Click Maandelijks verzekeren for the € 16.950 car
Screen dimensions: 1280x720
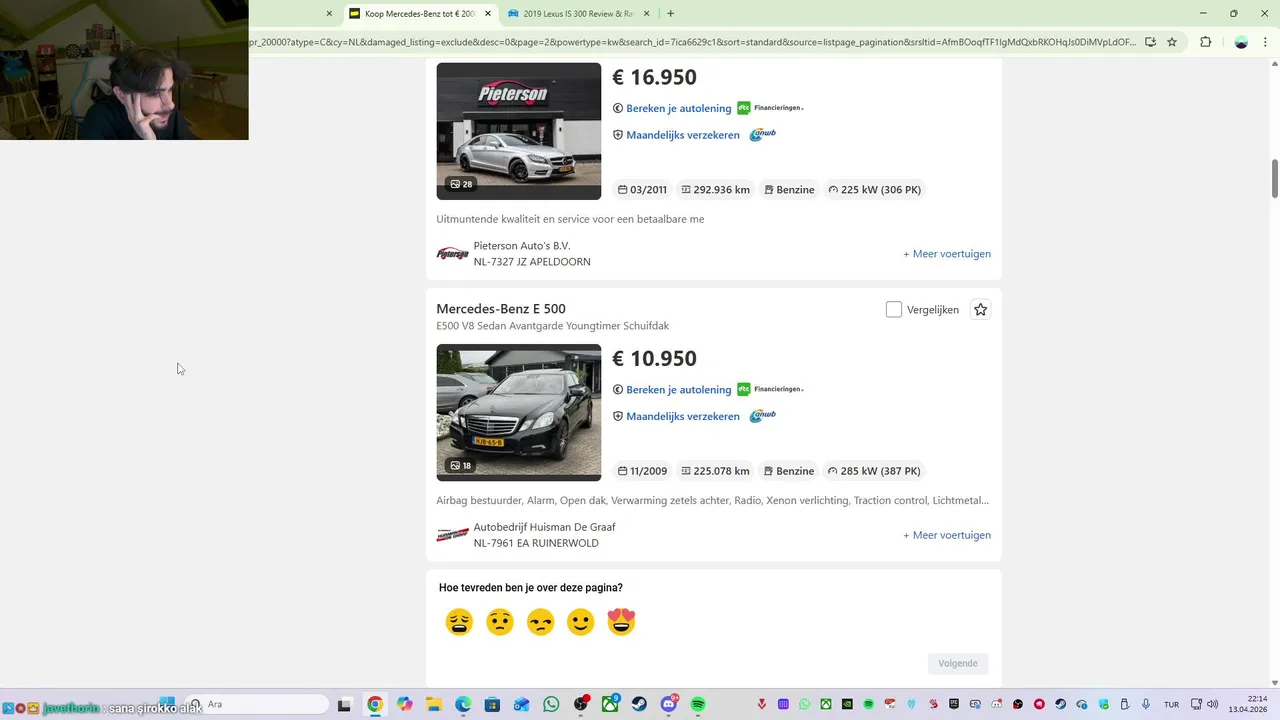pyautogui.click(x=682, y=135)
